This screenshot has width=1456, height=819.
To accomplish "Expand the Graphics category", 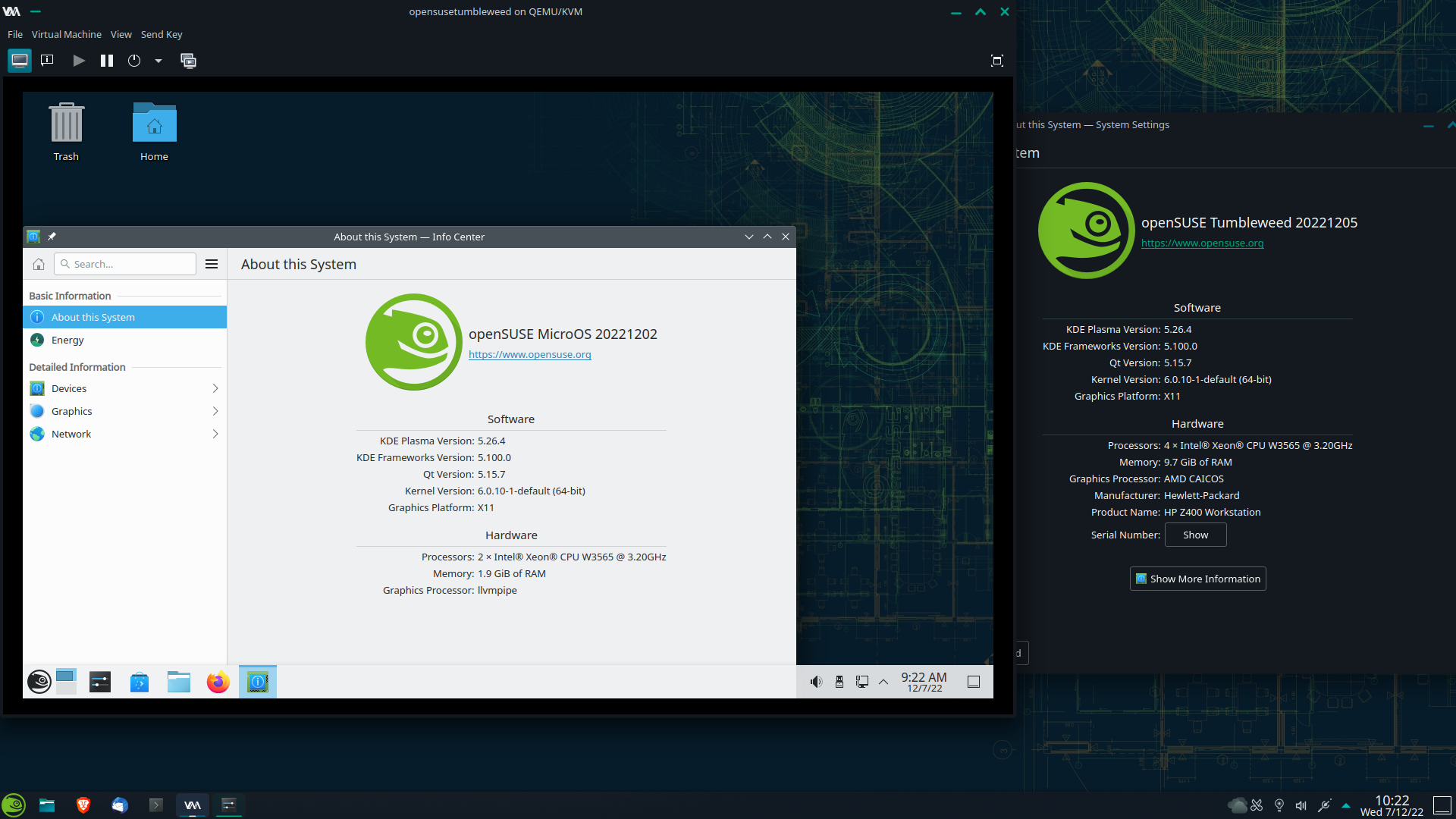I will [125, 411].
